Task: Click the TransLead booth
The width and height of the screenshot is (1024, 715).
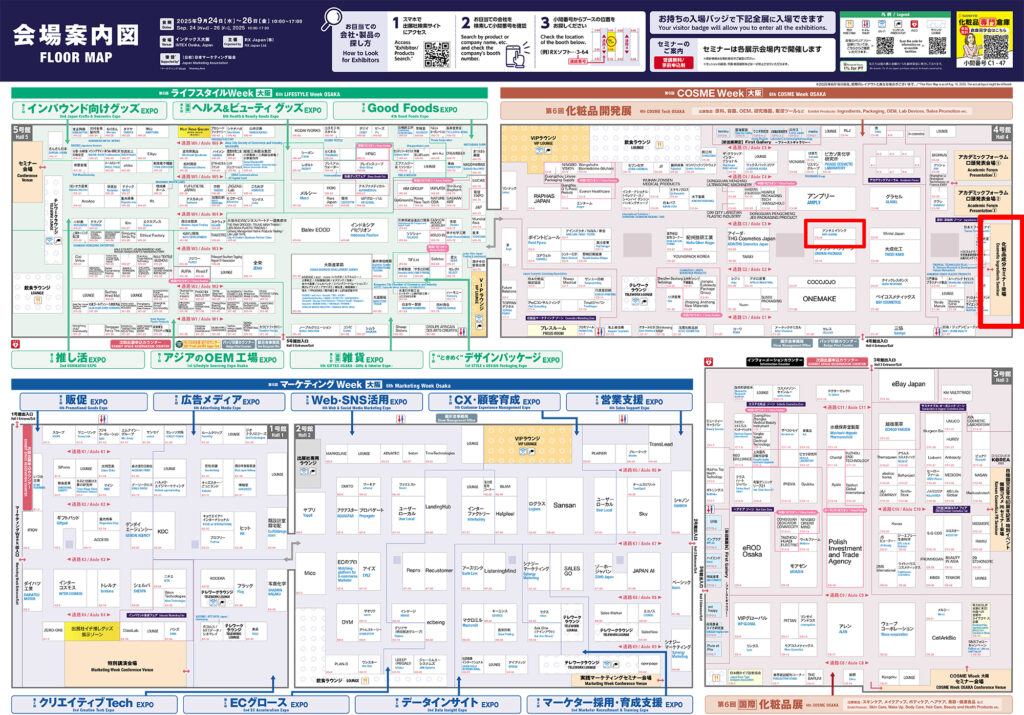Action: point(660,444)
